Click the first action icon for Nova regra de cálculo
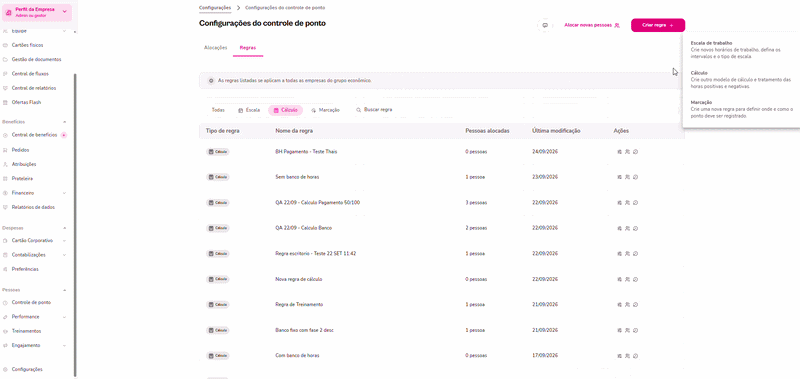This screenshot has height=379, width=800. (x=619, y=279)
